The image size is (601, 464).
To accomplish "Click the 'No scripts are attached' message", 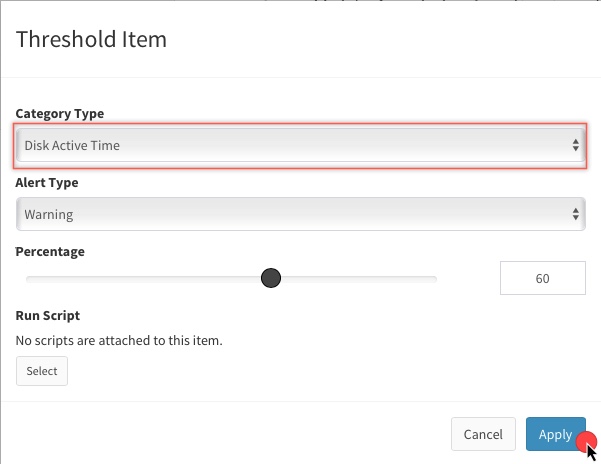I will click(119, 340).
